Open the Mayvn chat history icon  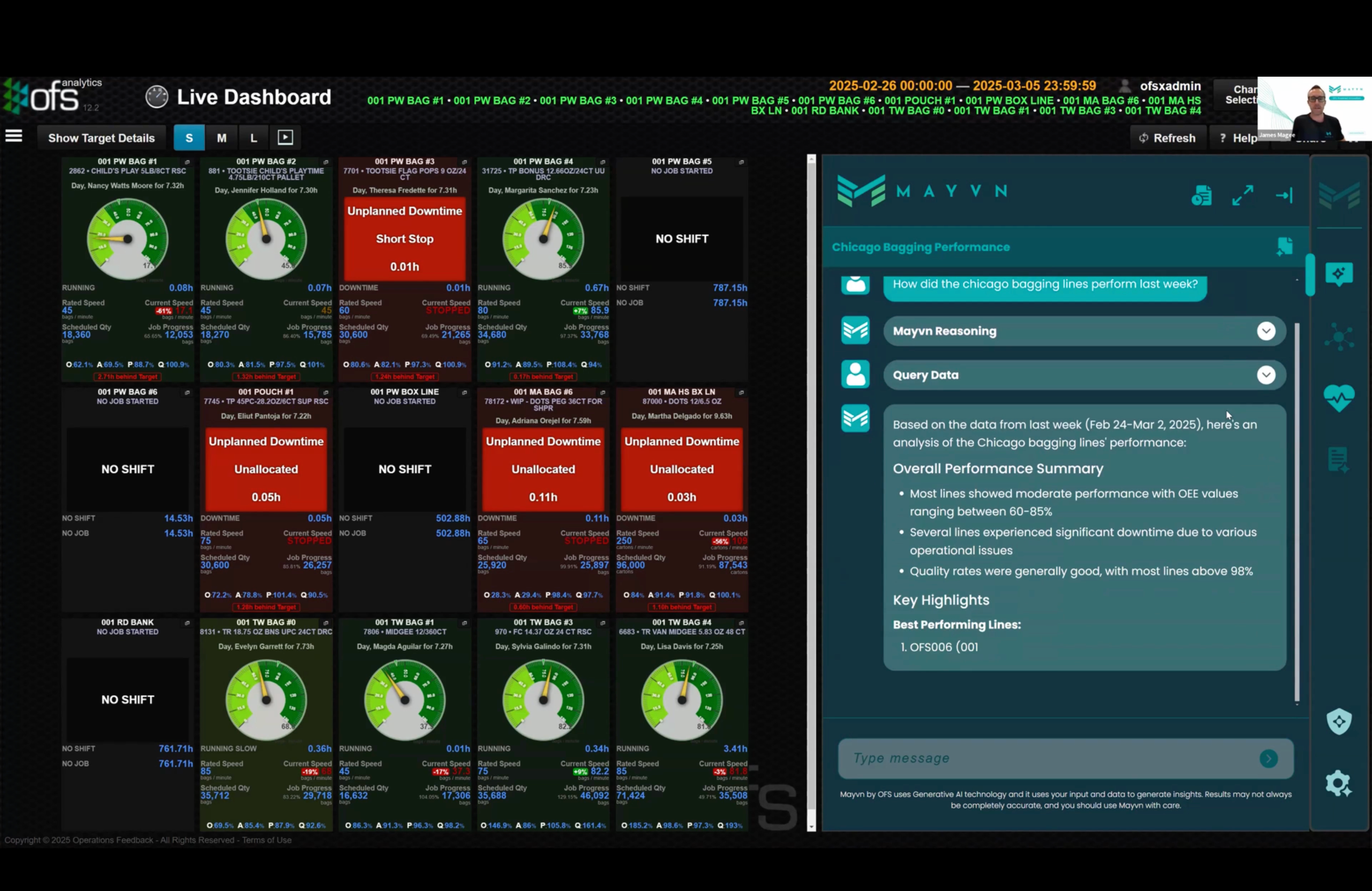[x=1202, y=196]
